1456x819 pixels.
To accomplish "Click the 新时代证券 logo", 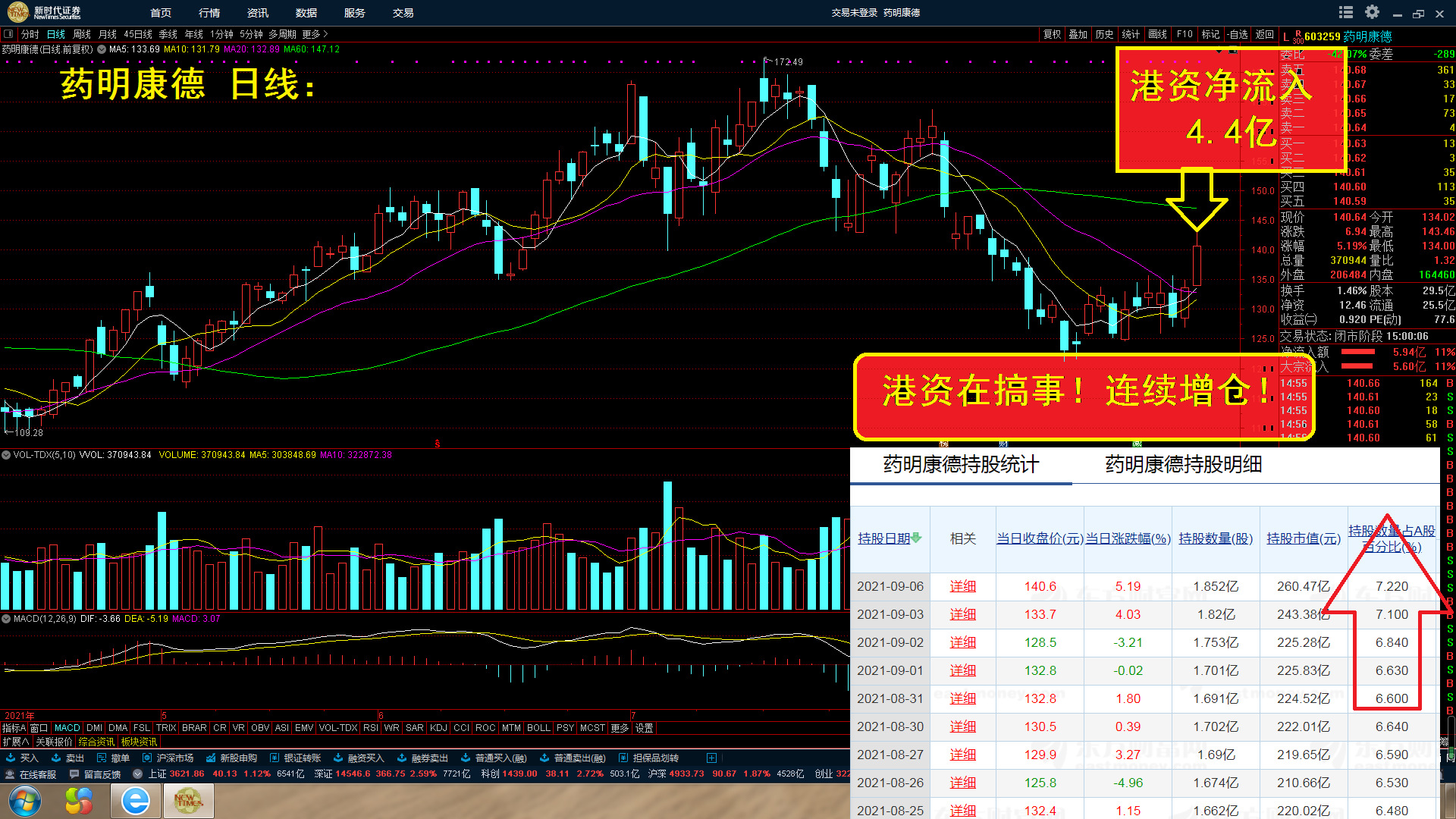I will [45, 12].
